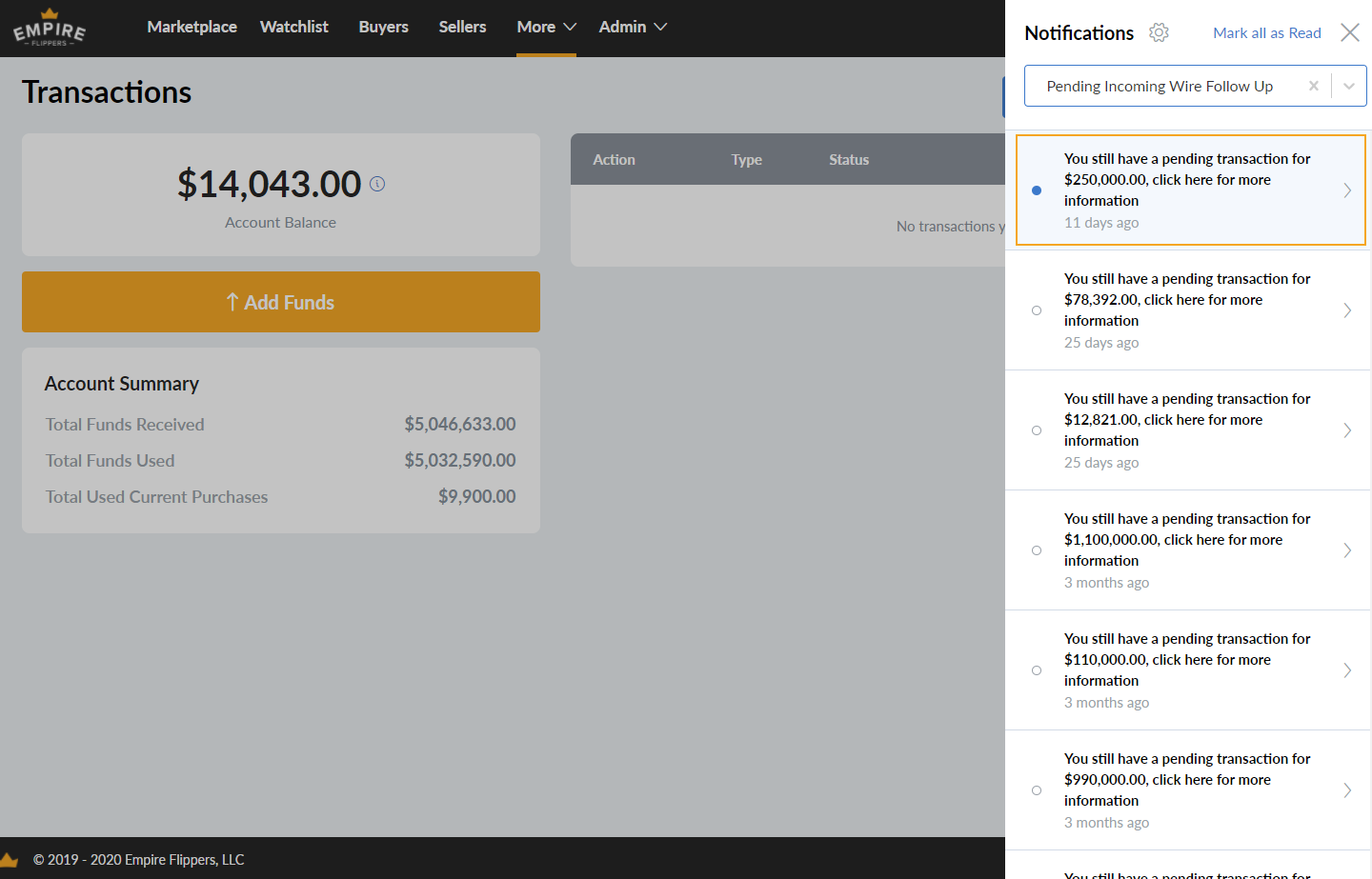Image resolution: width=1372 pixels, height=879 pixels.
Task: Open the $250,000.00 pending transaction notification
Action: tap(1191, 190)
